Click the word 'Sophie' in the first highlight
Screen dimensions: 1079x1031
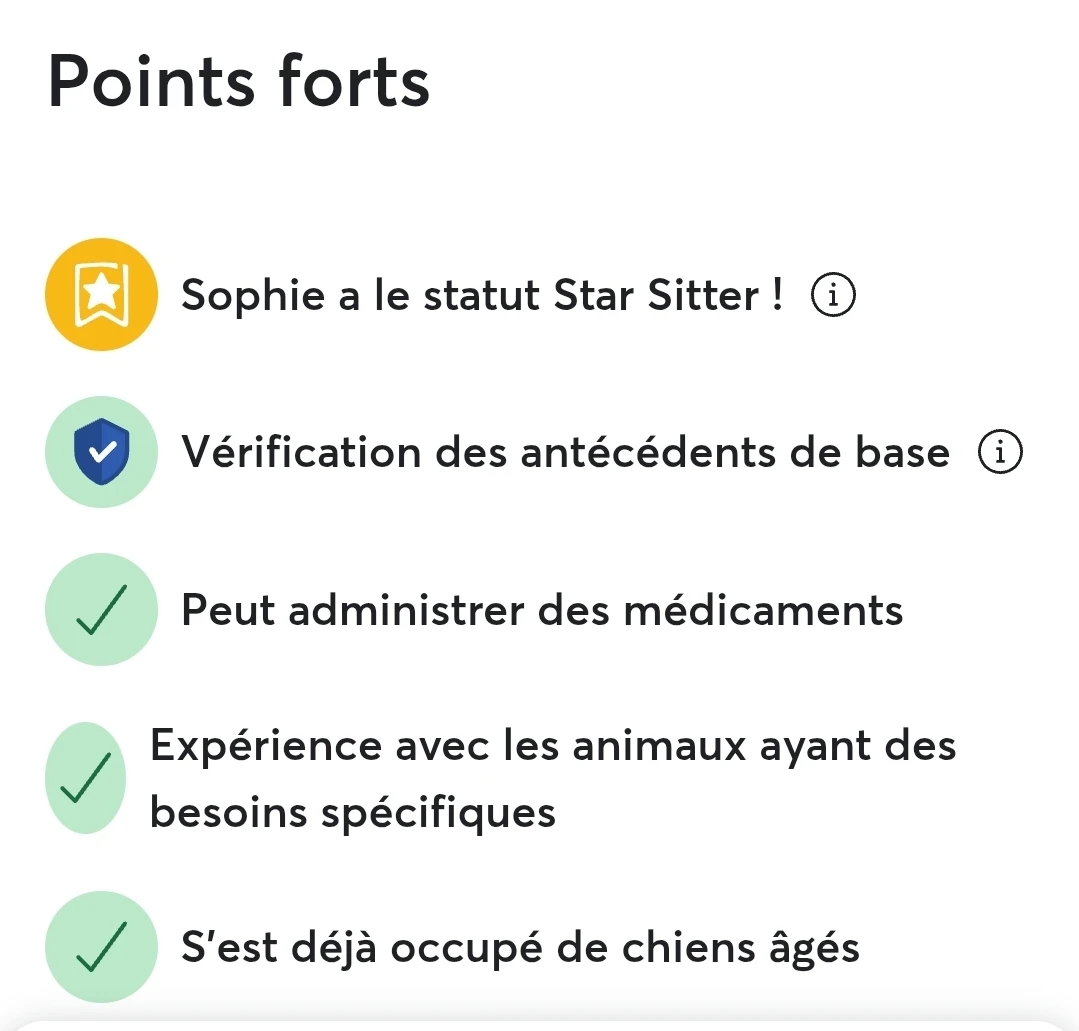[x=253, y=295]
